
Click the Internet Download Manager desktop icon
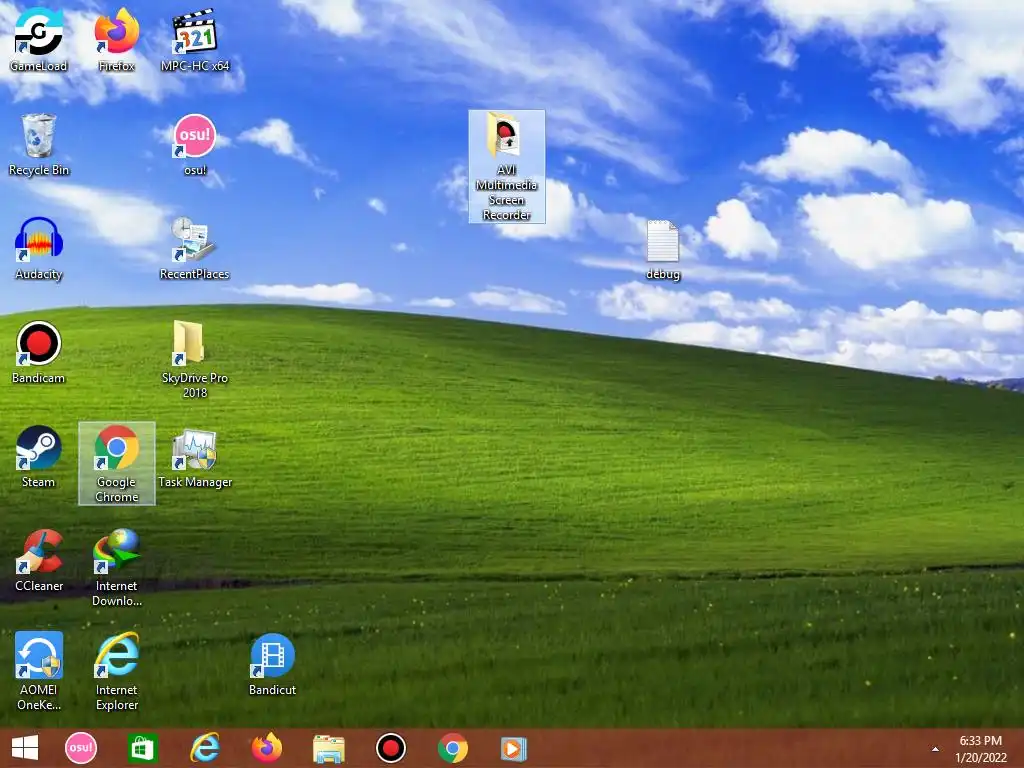pos(116,567)
